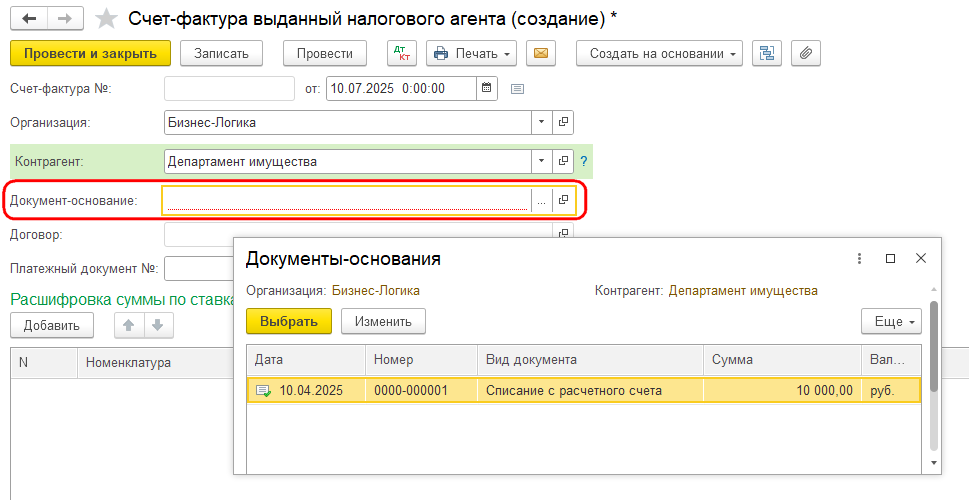Click the Договор input field

tap(358, 233)
